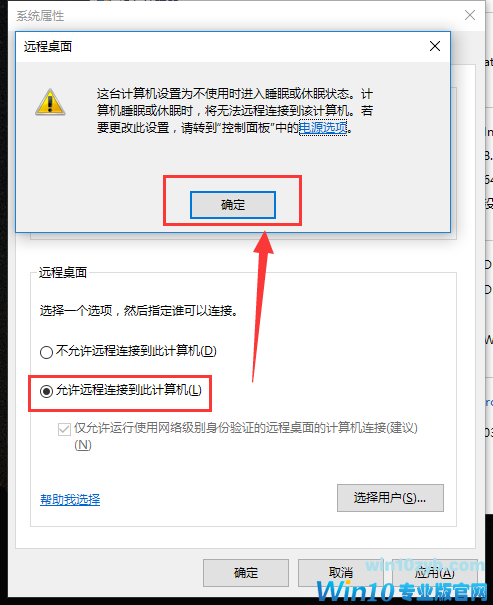
Task: Click 应用(A) button
Action: click(x=435, y=573)
